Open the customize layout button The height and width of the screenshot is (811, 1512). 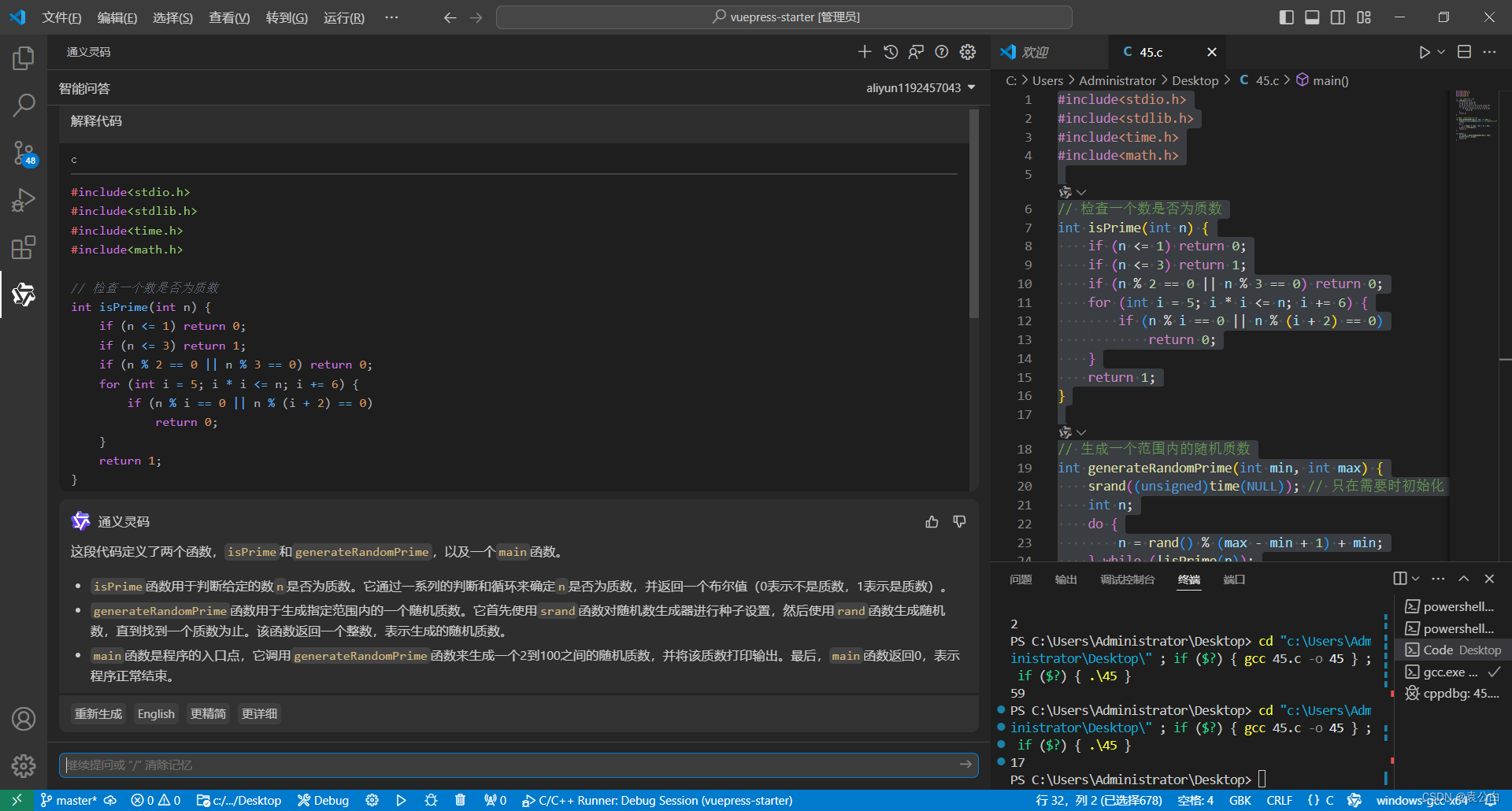pos(1364,17)
